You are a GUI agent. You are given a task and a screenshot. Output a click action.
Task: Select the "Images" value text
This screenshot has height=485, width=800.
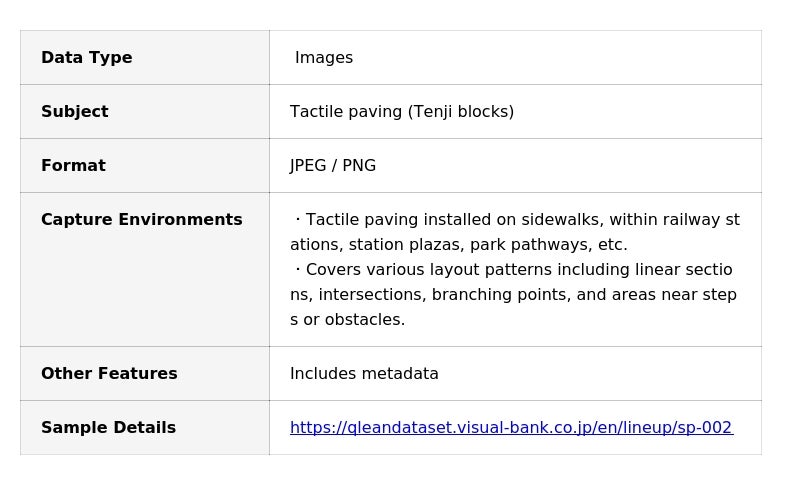pos(324,58)
